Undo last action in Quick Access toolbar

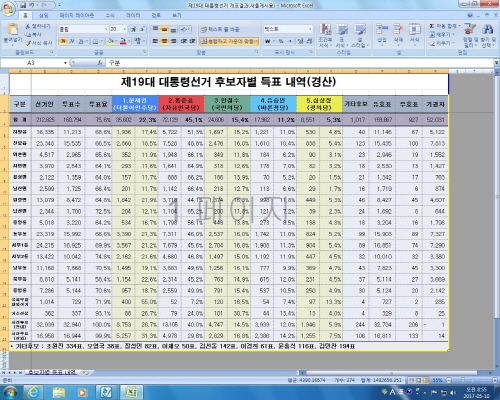pos(32,5)
